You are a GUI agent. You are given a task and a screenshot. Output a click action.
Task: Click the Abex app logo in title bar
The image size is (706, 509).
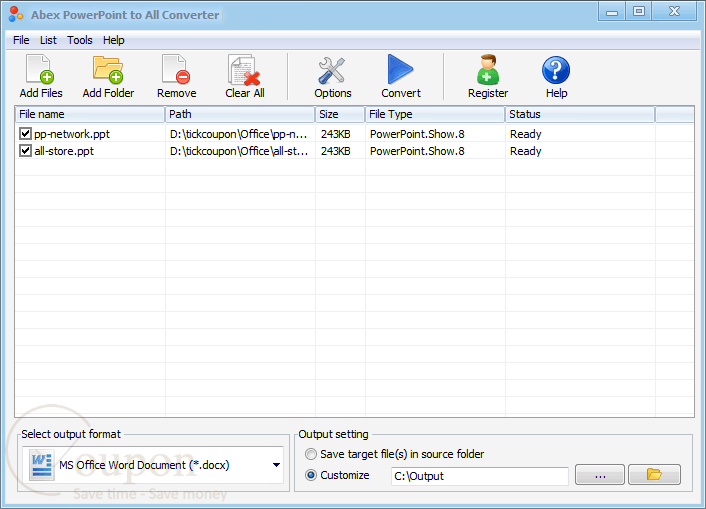16,14
